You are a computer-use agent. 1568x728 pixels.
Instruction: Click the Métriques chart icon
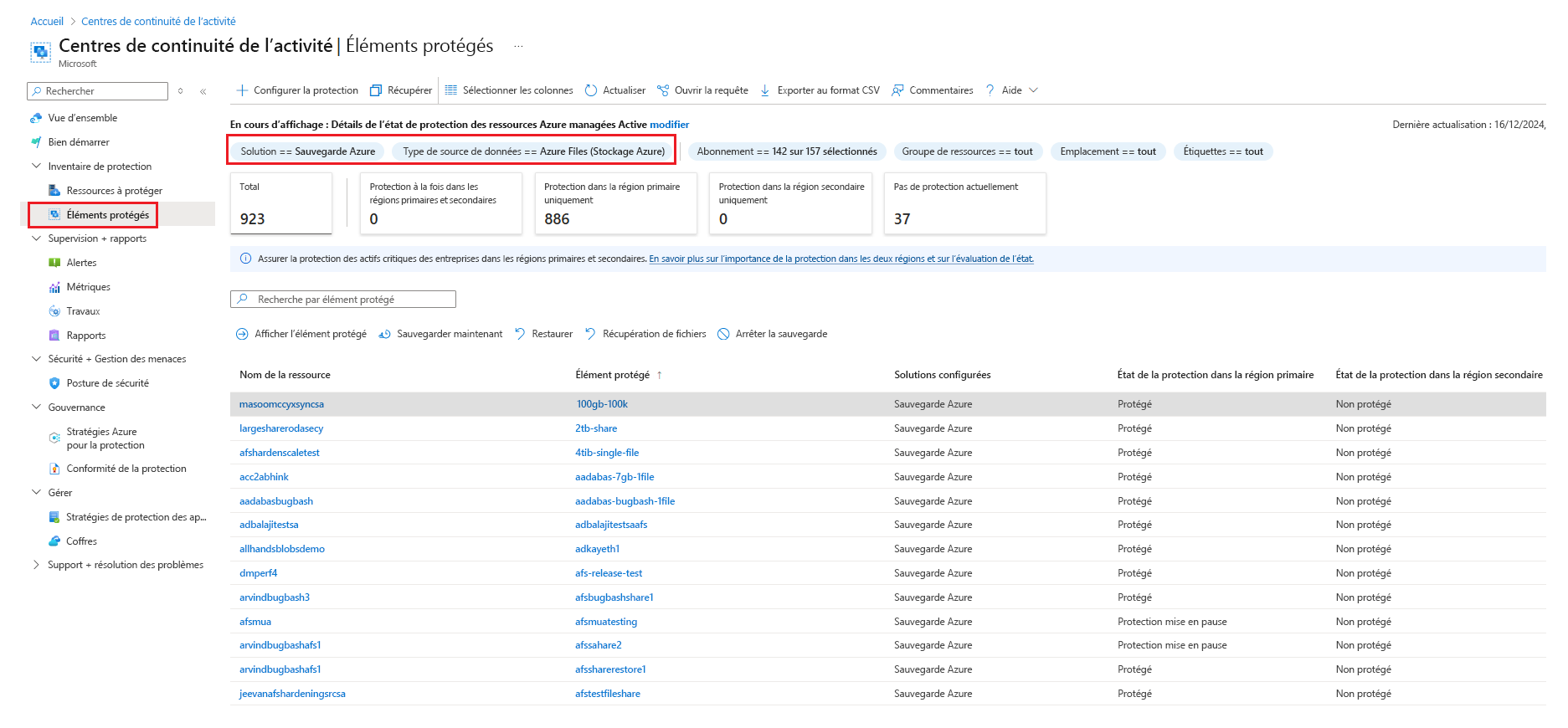coord(54,287)
